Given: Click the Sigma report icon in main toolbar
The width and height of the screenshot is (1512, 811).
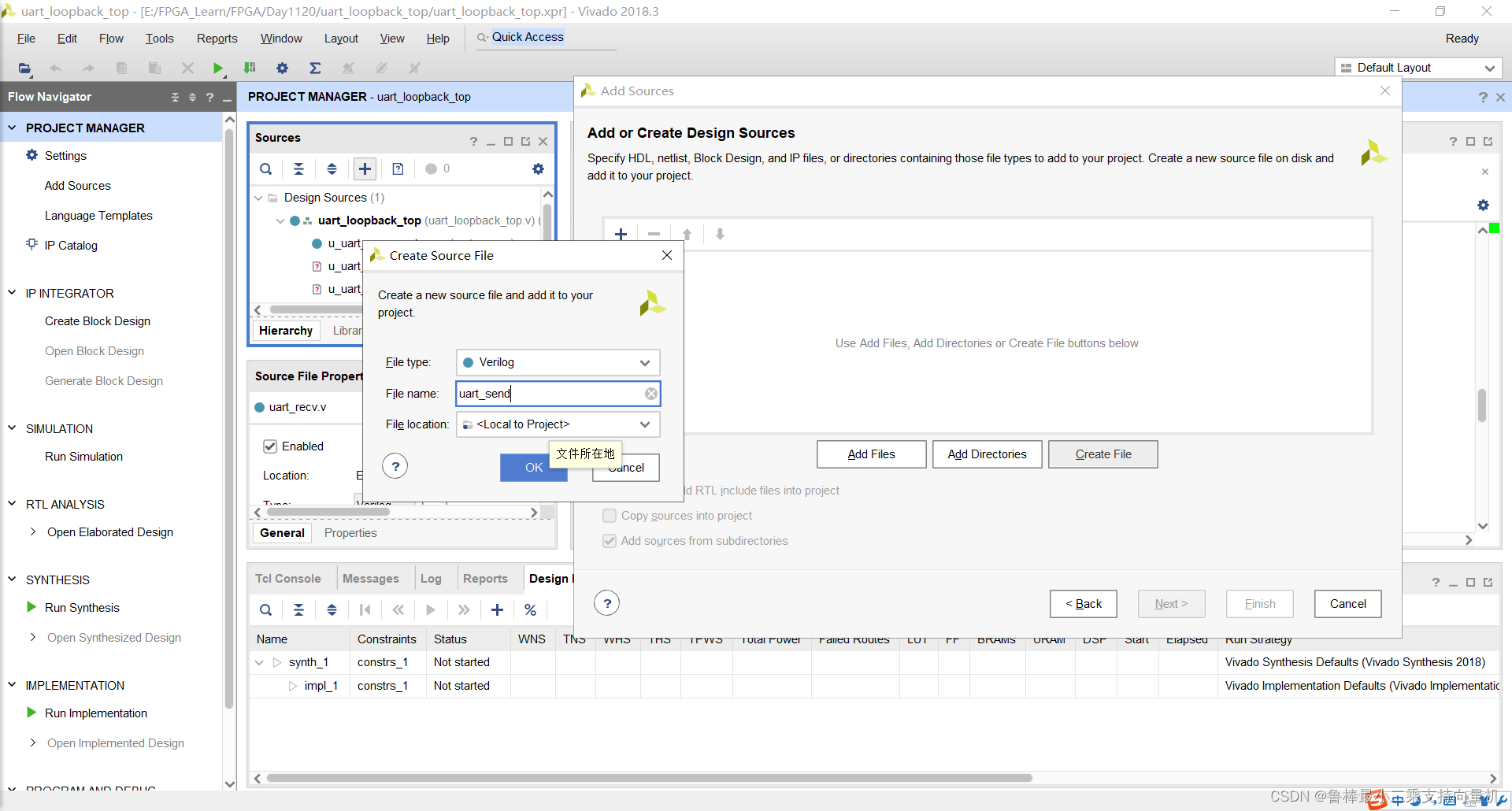Looking at the screenshot, I should [315, 69].
